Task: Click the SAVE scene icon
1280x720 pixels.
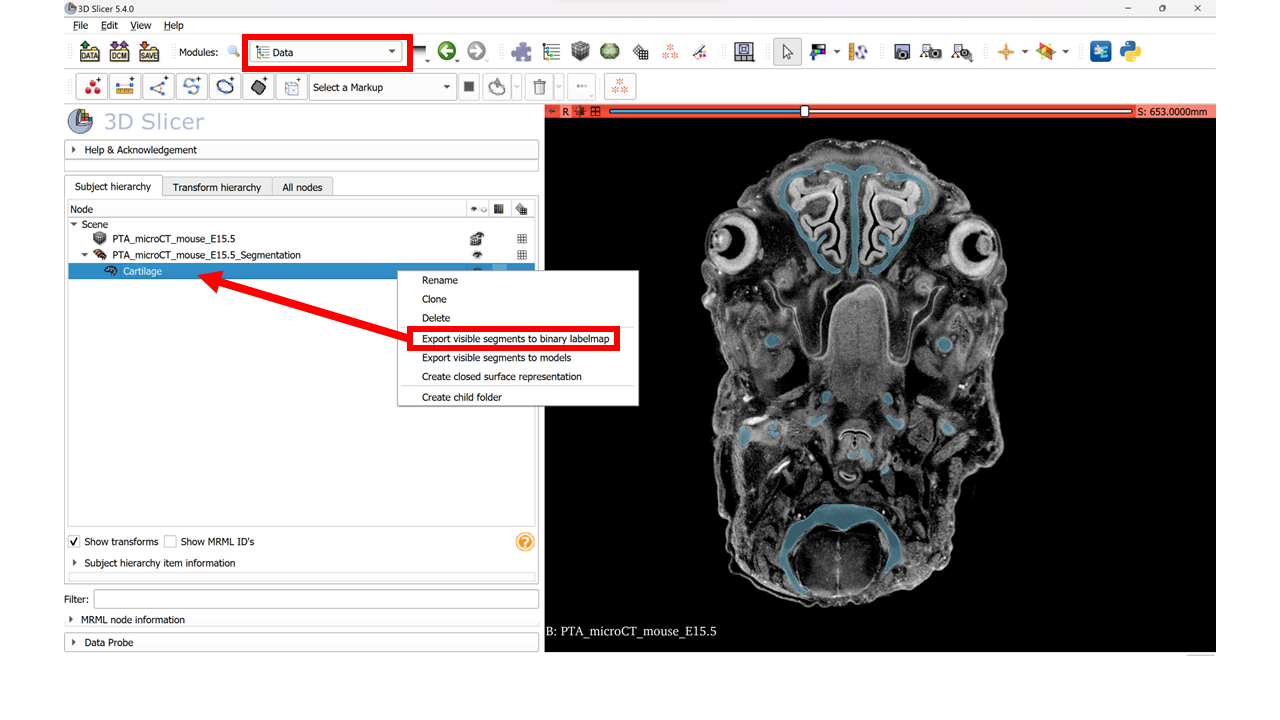Action: [149, 52]
